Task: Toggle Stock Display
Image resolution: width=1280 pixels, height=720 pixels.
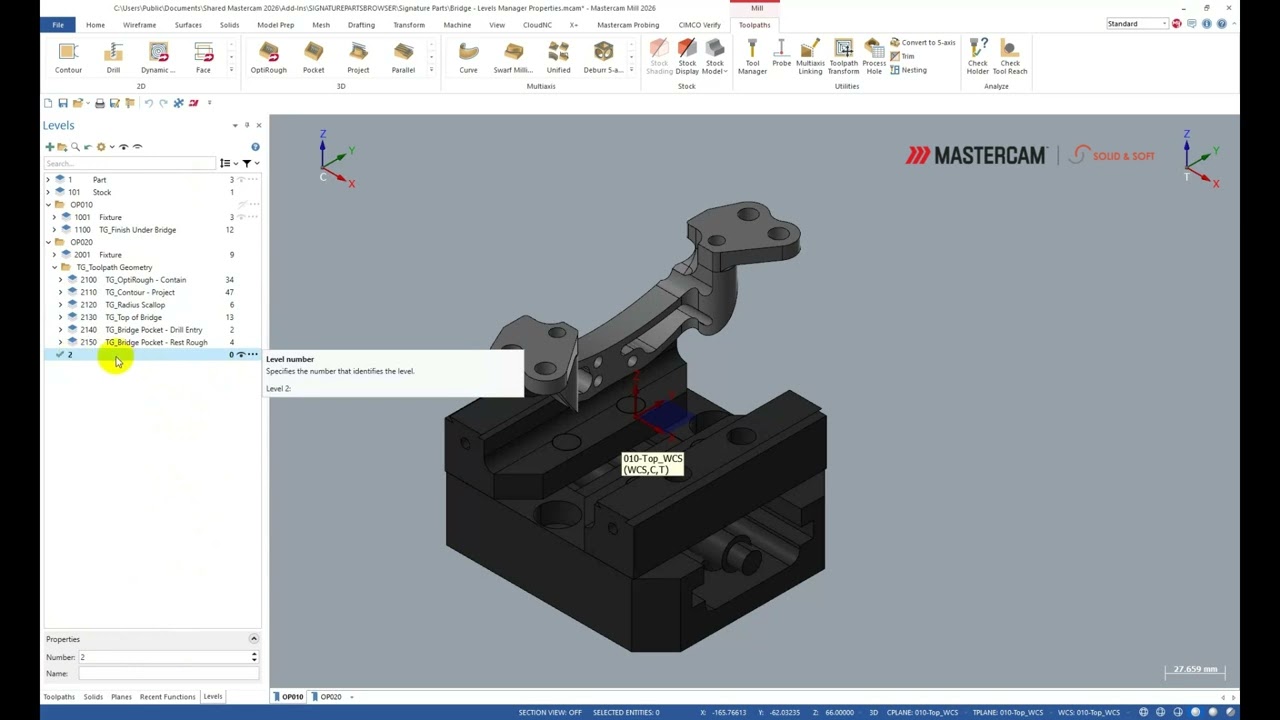Action: click(x=687, y=58)
